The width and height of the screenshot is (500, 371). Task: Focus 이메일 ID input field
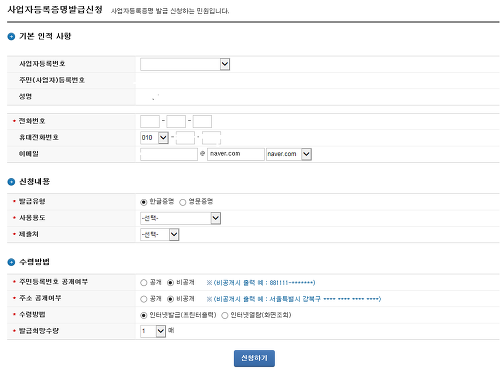pos(169,154)
